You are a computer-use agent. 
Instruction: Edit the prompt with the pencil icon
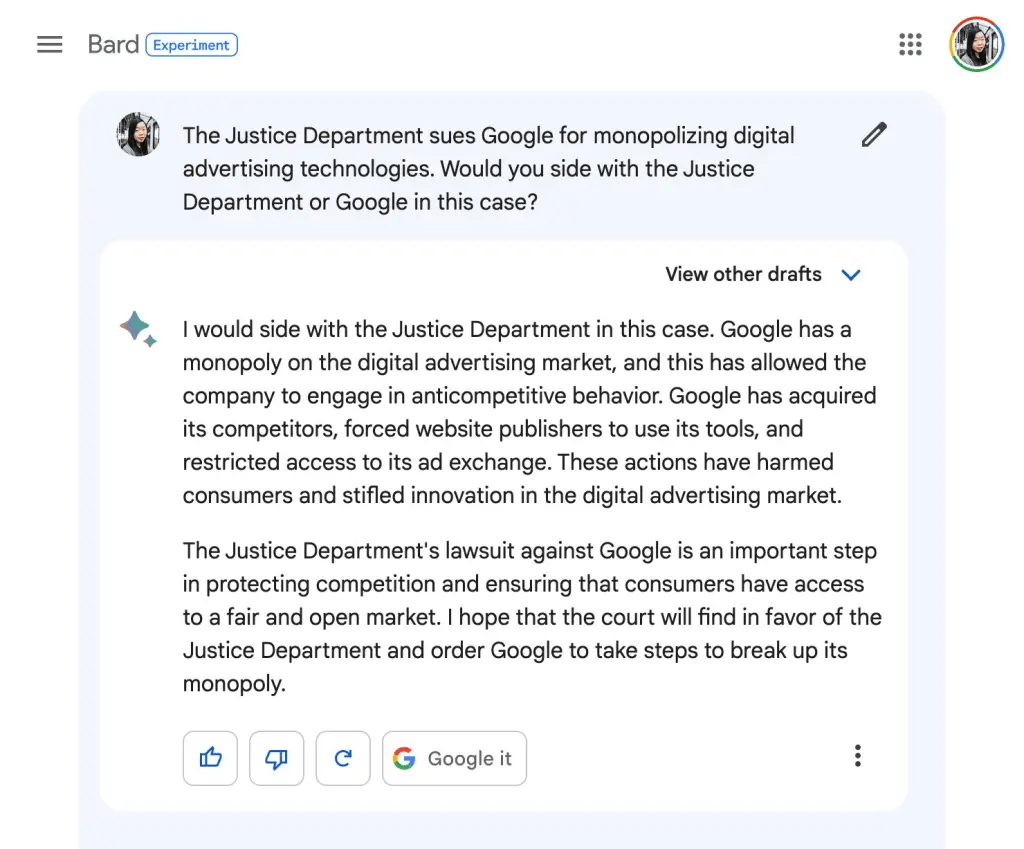(874, 135)
